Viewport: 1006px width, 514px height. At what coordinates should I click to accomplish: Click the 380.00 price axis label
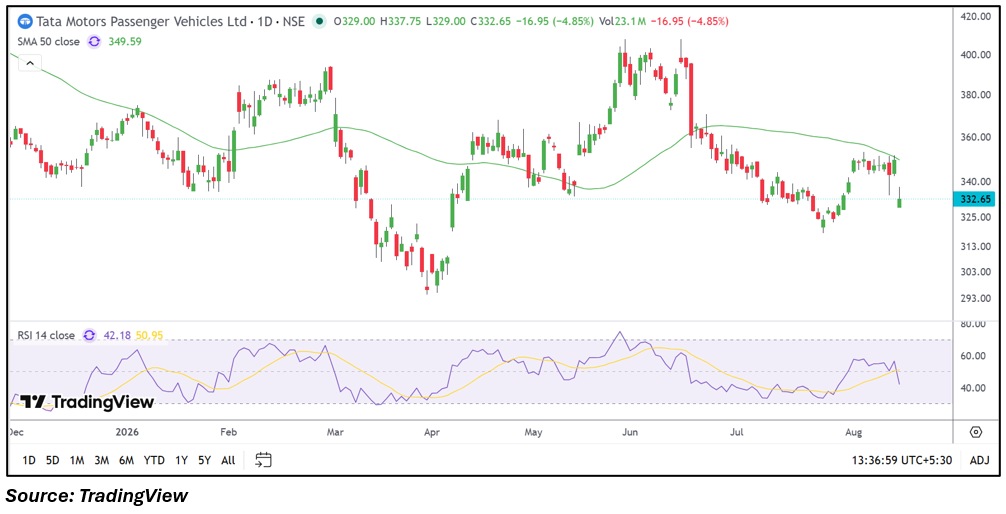(978, 95)
